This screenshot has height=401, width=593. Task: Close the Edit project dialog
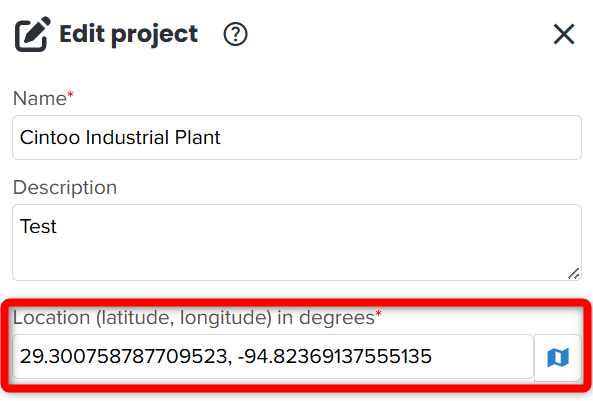(x=564, y=34)
